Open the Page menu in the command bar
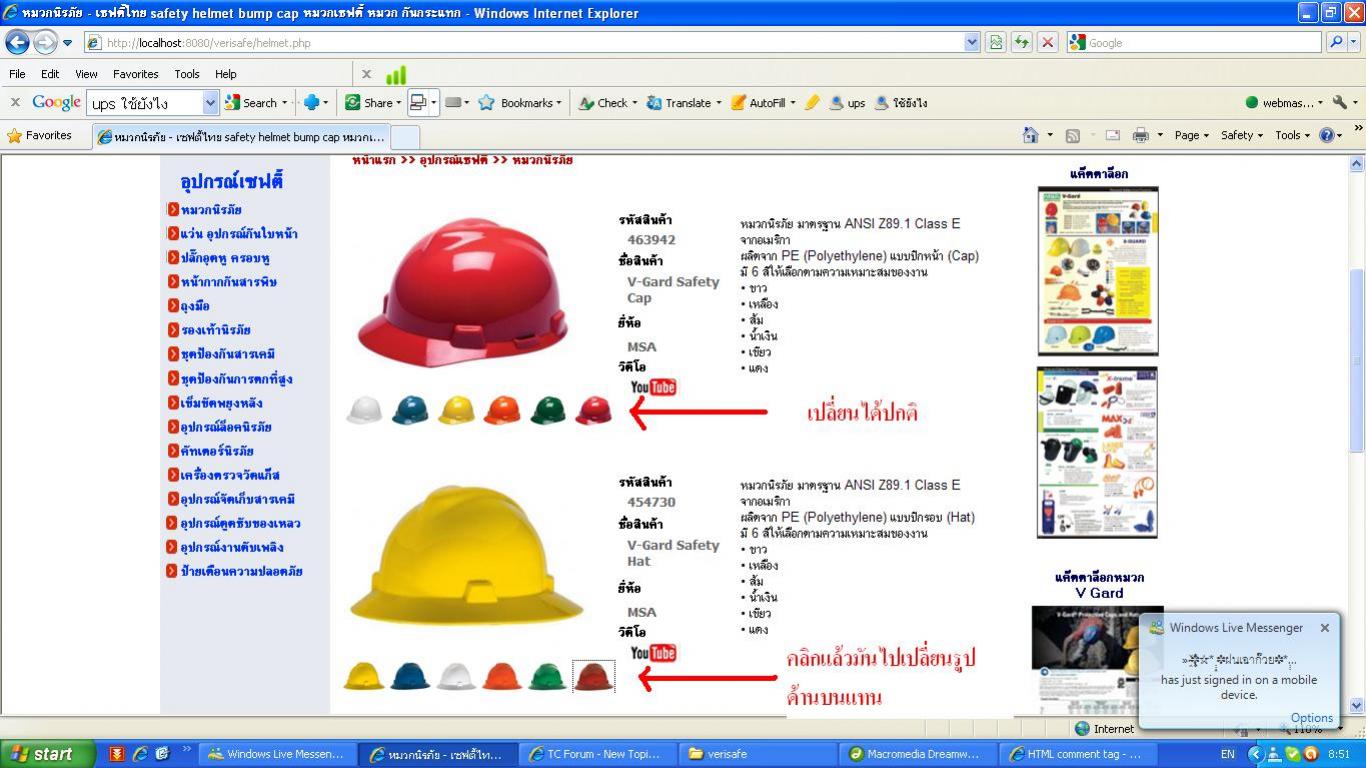The image size is (1366, 768). pyautogui.click(x=1191, y=135)
